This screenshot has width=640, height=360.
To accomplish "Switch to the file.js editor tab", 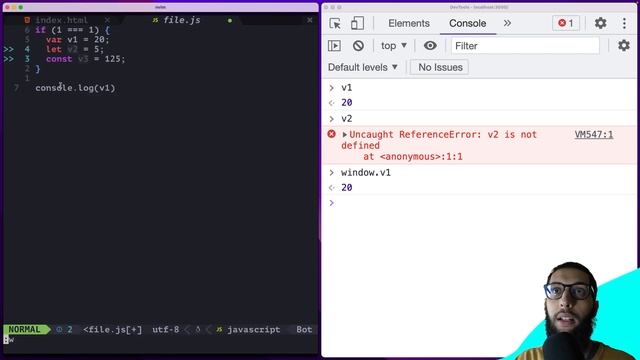I will (x=182, y=20).
